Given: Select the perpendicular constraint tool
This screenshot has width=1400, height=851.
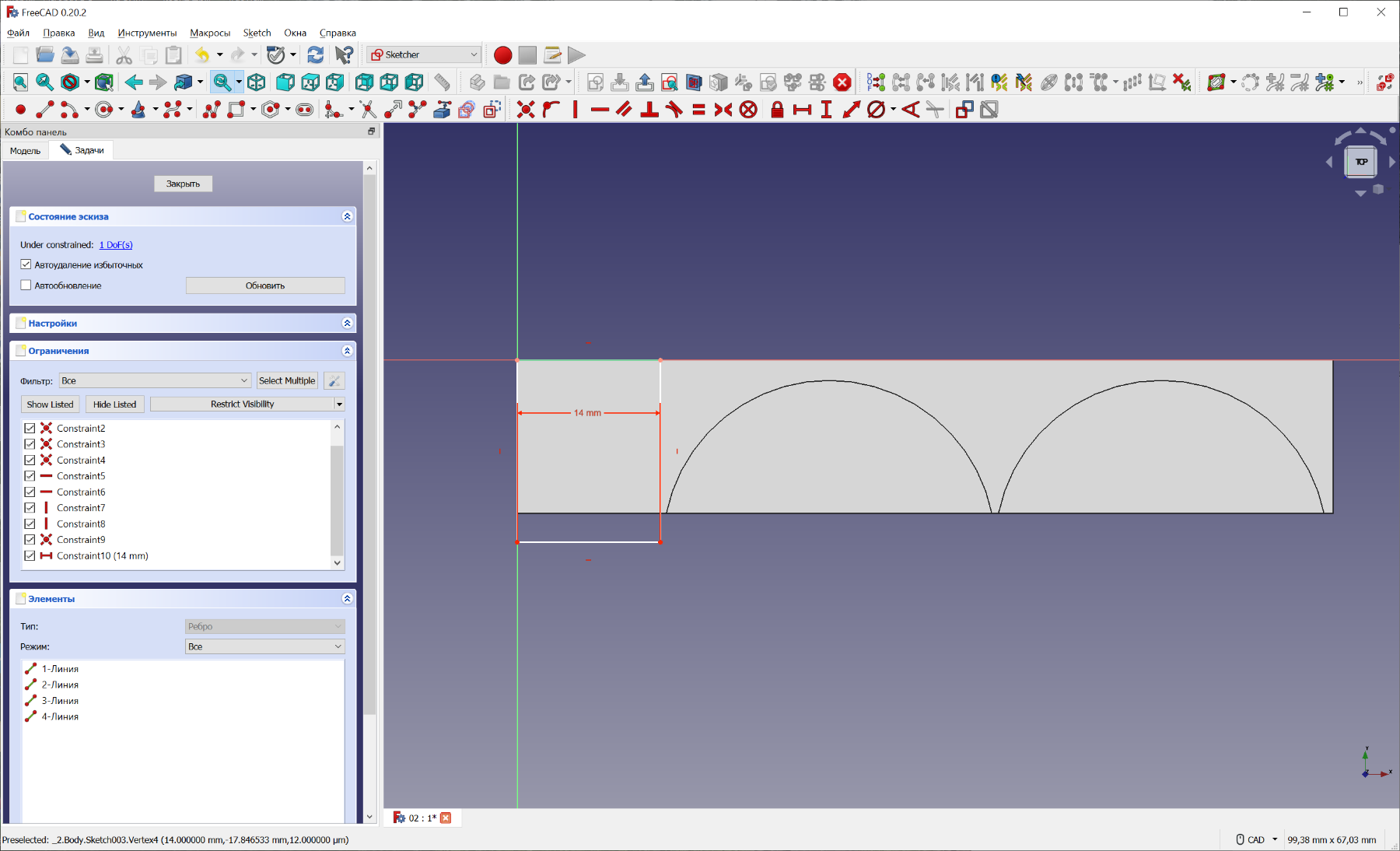Looking at the screenshot, I should tap(649, 110).
